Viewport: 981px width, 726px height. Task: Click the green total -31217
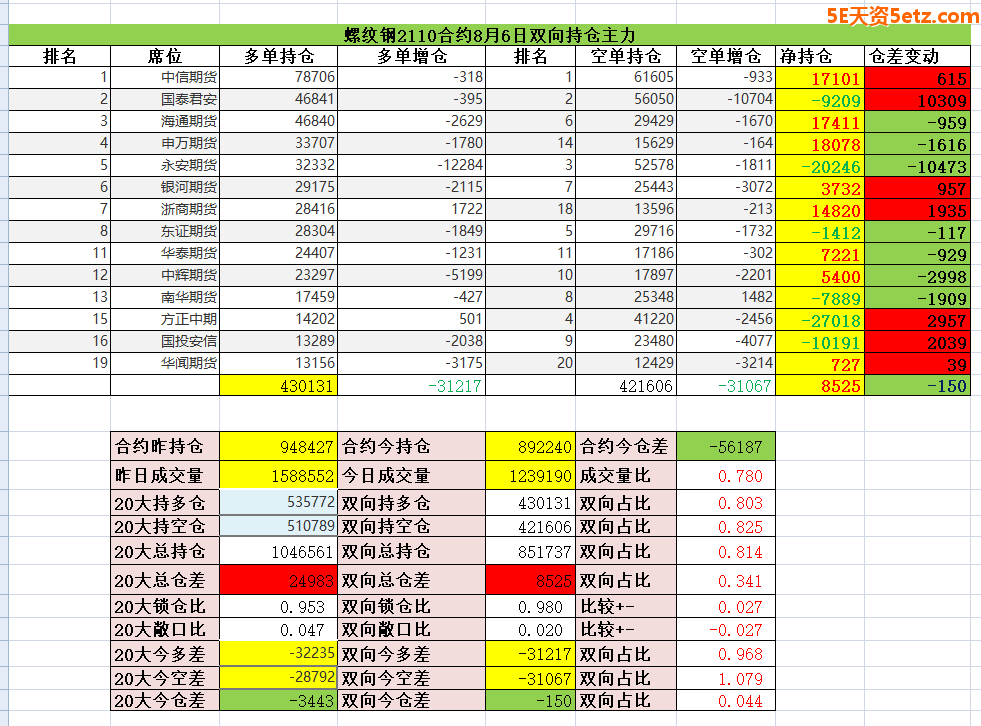tap(412, 385)
